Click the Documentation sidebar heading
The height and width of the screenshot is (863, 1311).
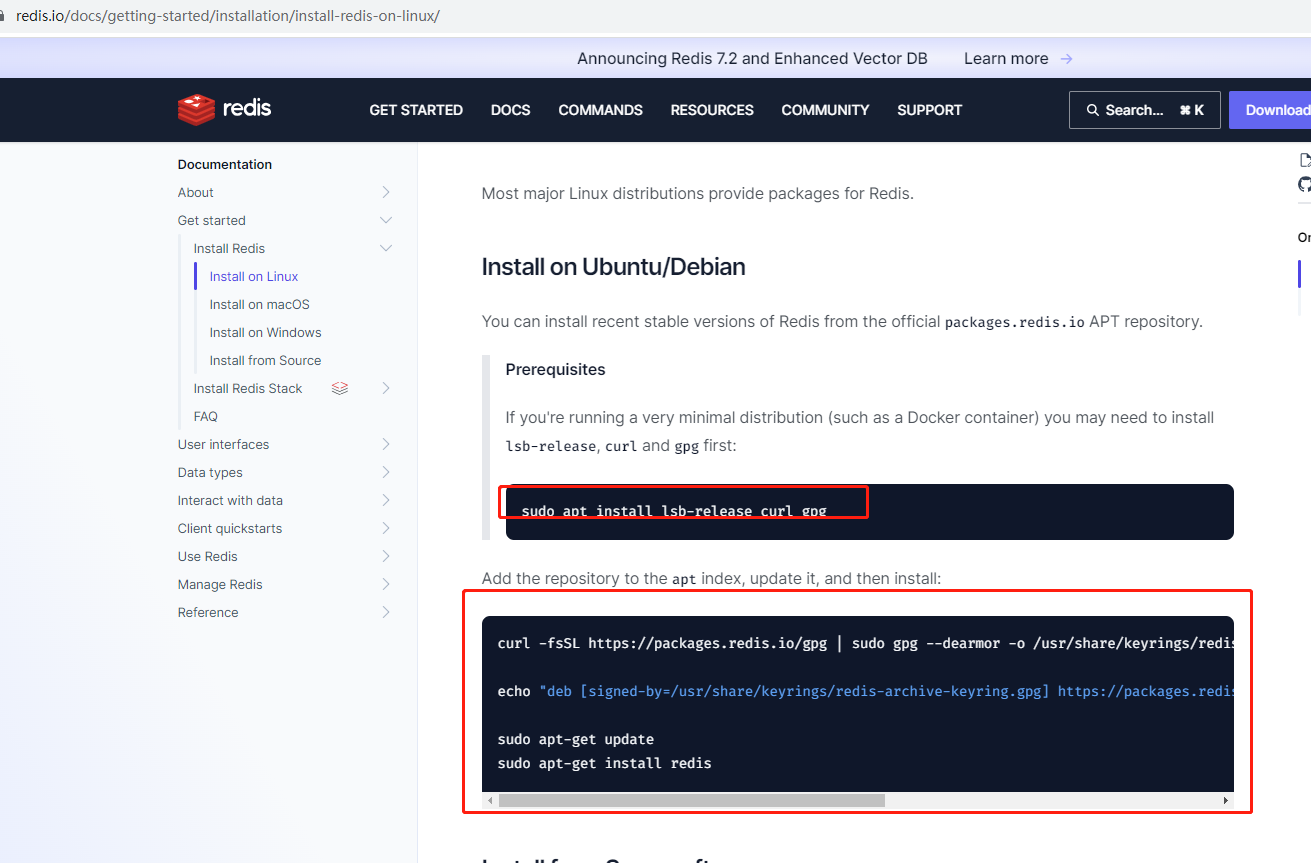tap(225, 164)
